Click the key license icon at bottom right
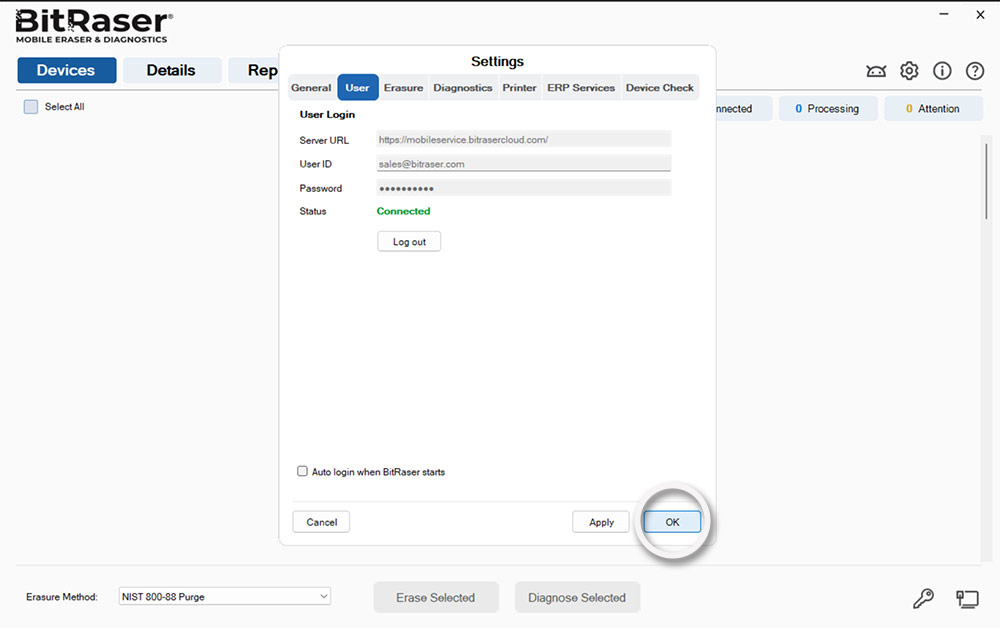This screenshot has width=1000, height=628. [x=923, y=598]
